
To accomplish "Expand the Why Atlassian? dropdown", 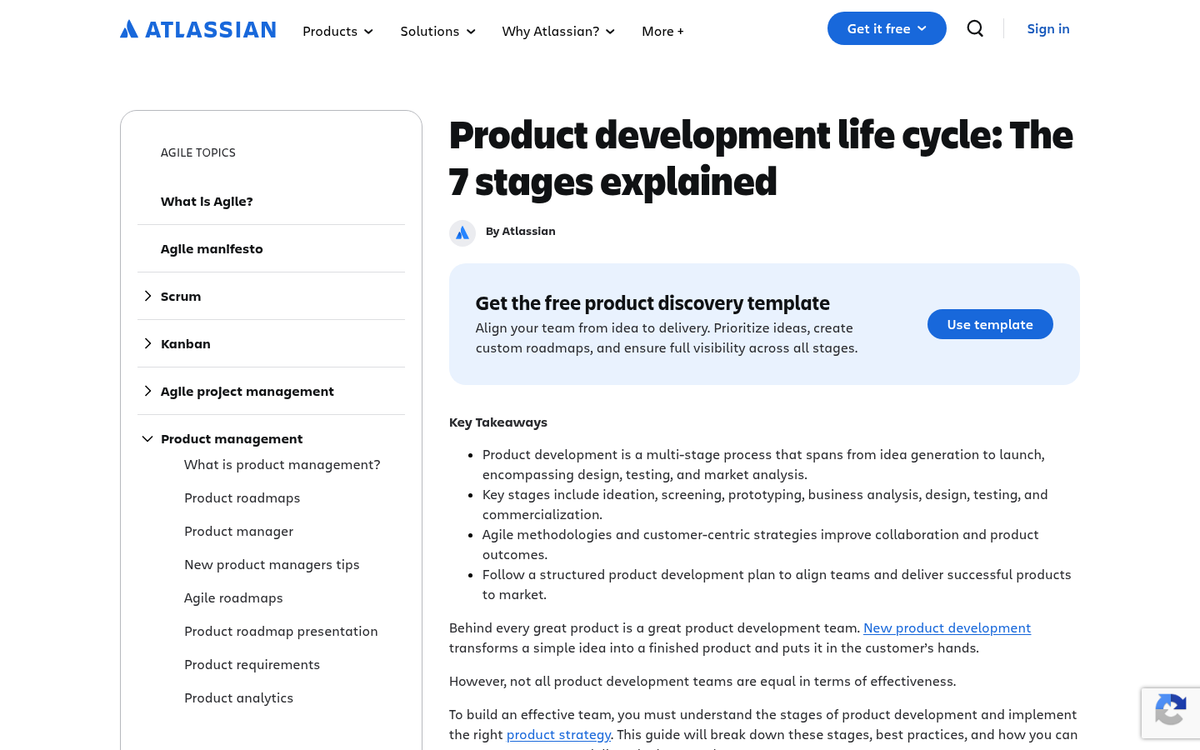I will click(557, 31).
